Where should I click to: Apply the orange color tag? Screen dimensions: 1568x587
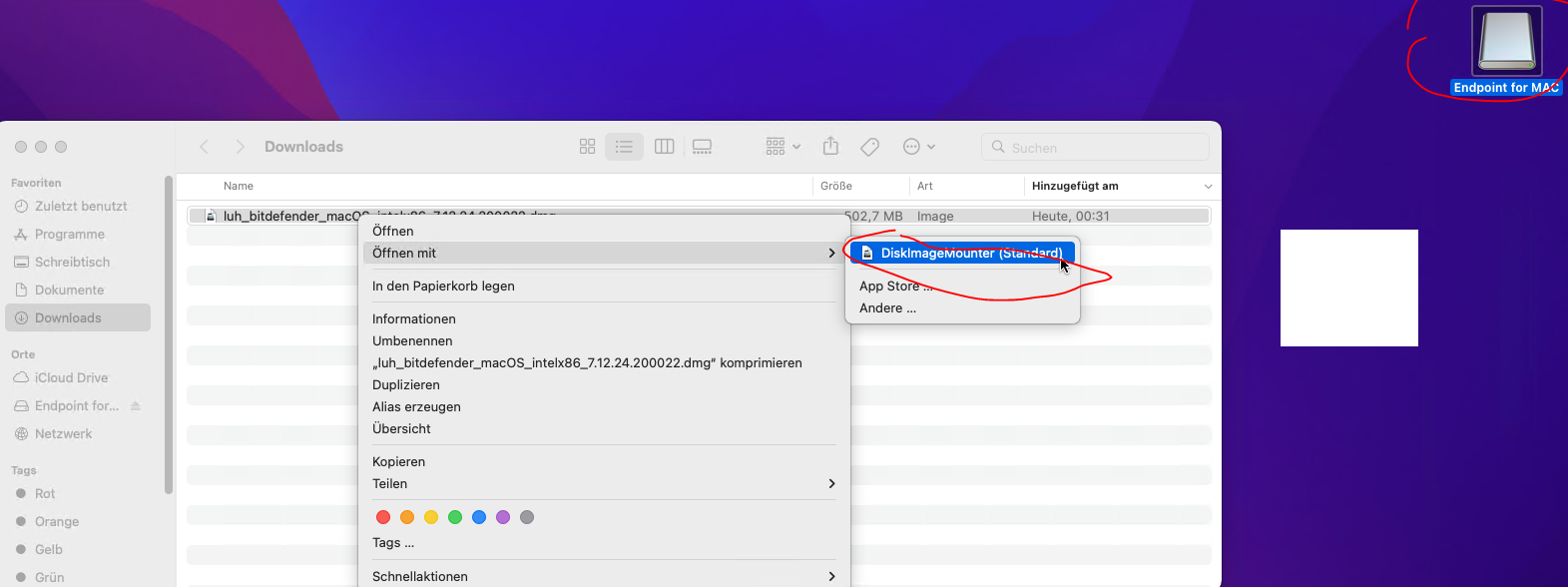[407, 517]
